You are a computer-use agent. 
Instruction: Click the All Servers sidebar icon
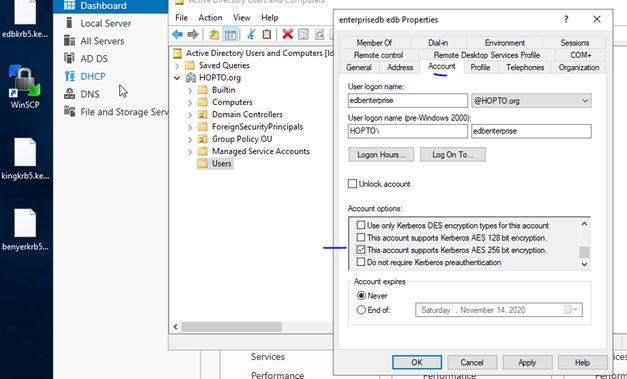(x=70, y=41)
